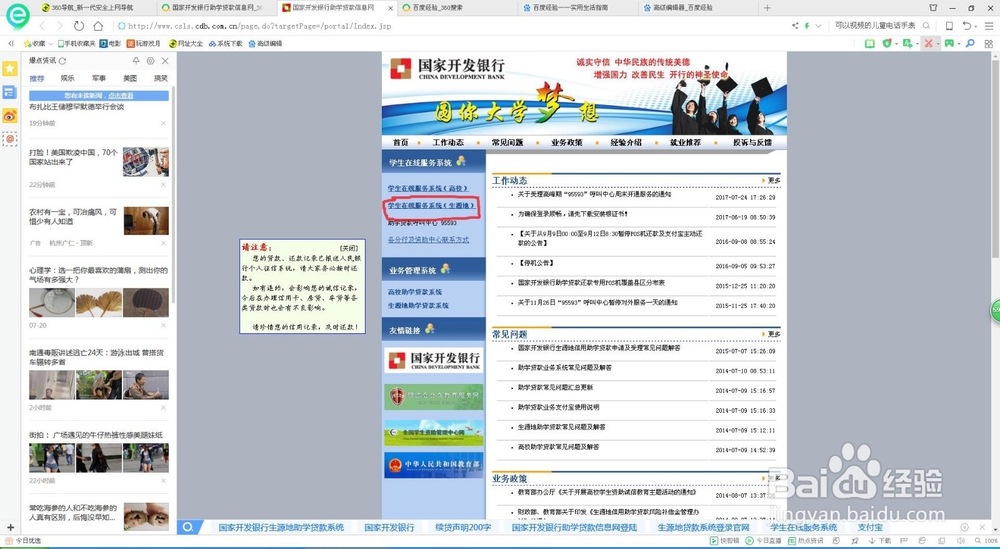1000x549 pixels.
Task: Click 支付宝 suggestion in bottom bar
Action: (x=870, y=527)
